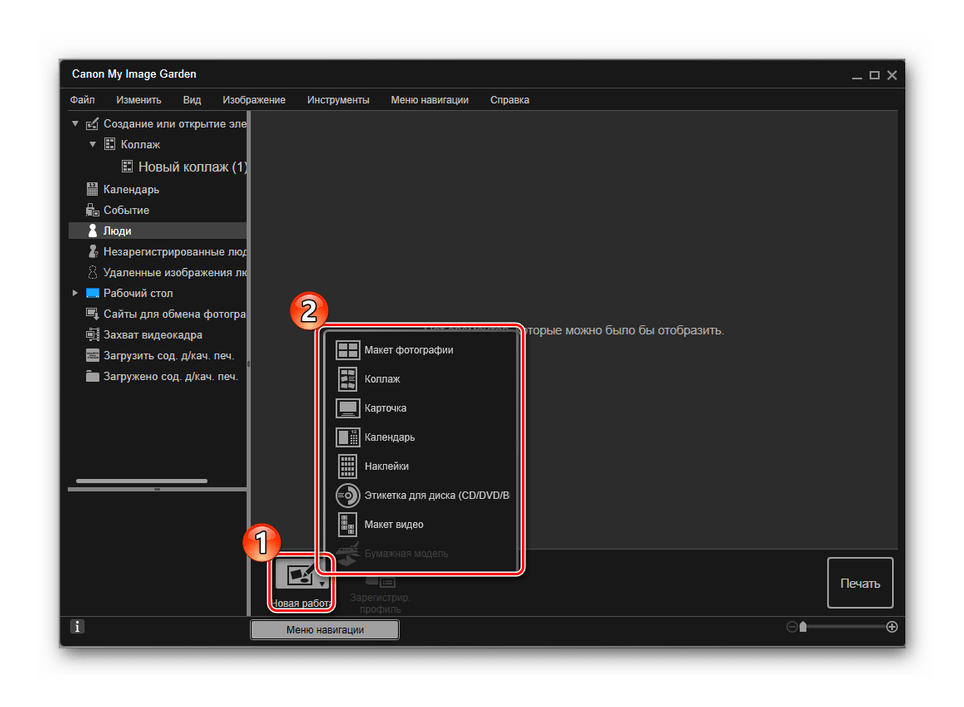Select the Календарь icon in popup menu
The width and height of the screenshot is (964, 707).
pos(347,437)
